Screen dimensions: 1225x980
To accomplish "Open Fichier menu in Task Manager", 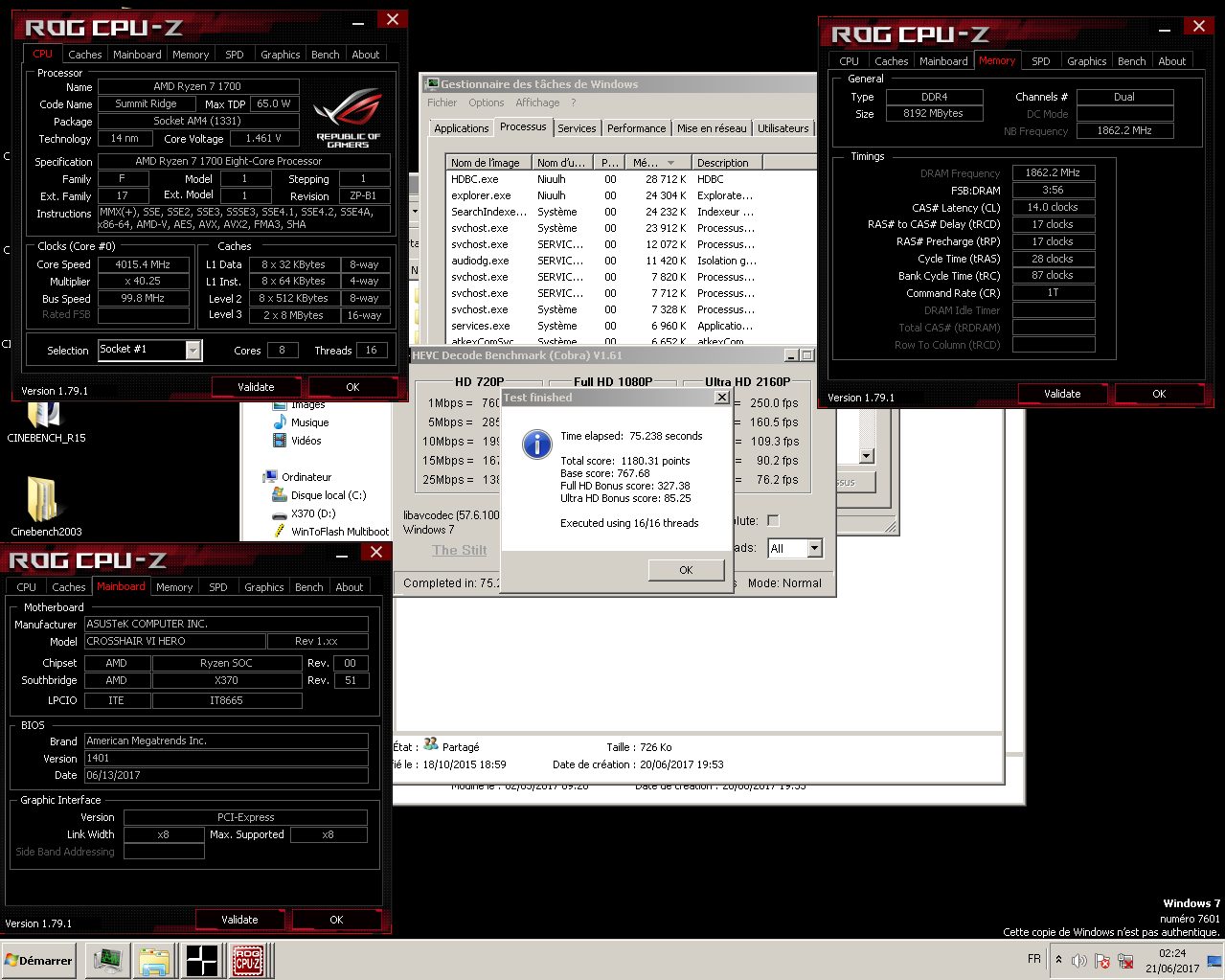I will click(x=442, y=103).
